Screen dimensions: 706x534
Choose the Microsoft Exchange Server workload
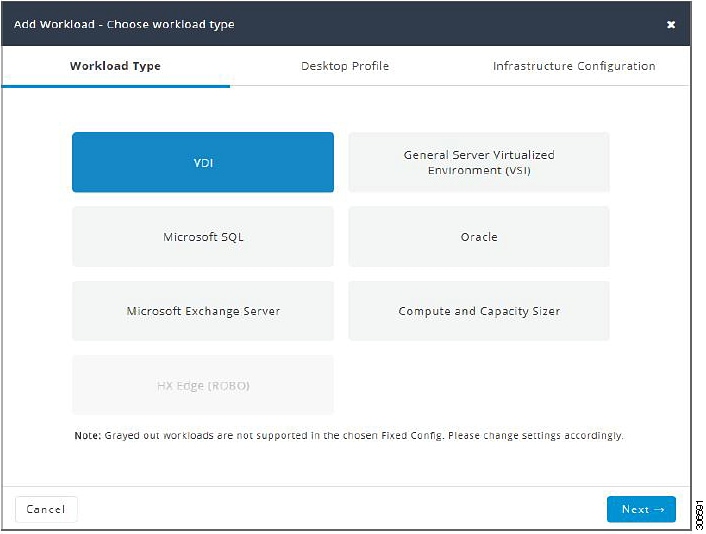point(203,311)
